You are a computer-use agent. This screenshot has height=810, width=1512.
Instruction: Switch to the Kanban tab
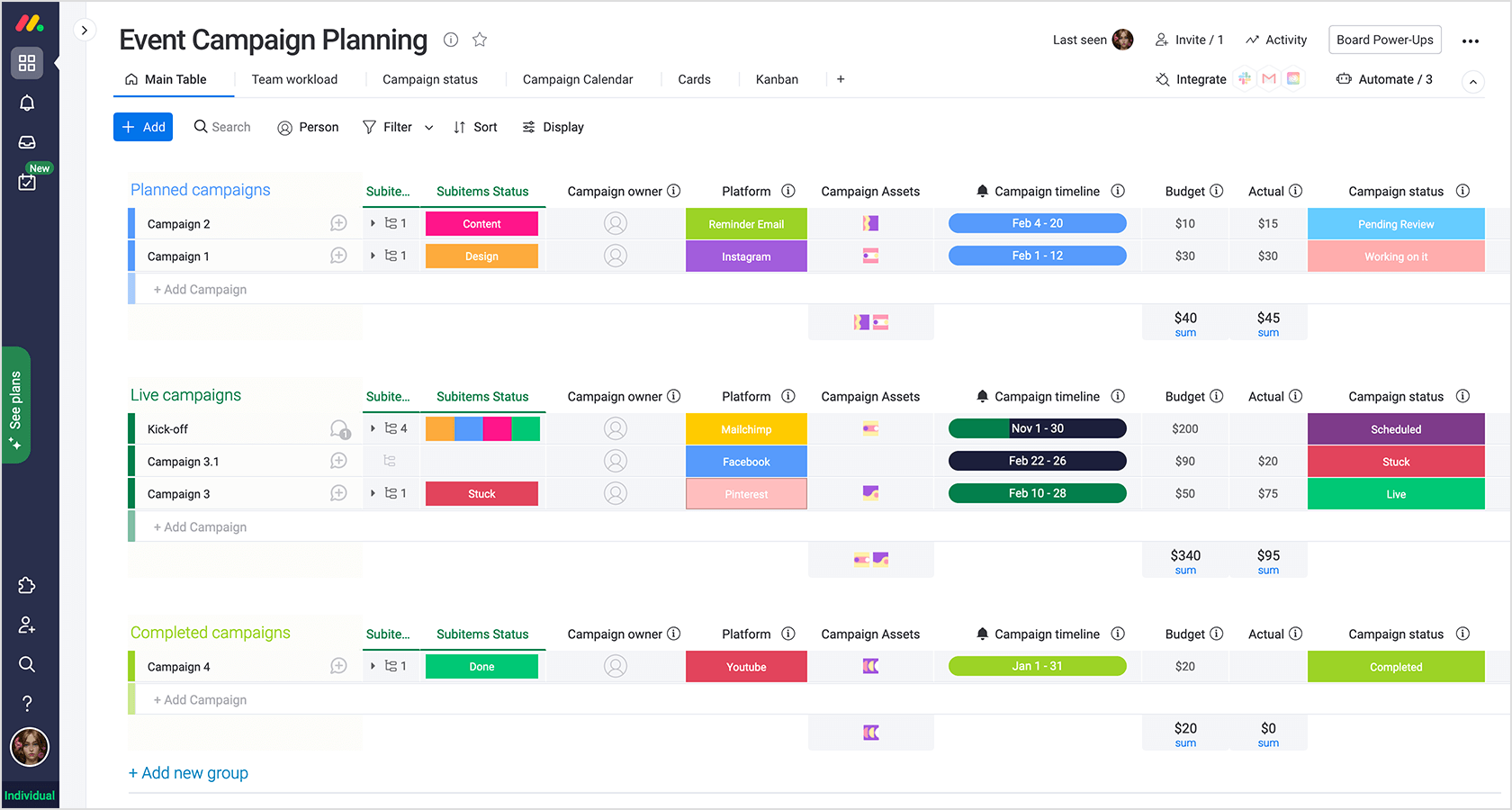click(777, 79)
